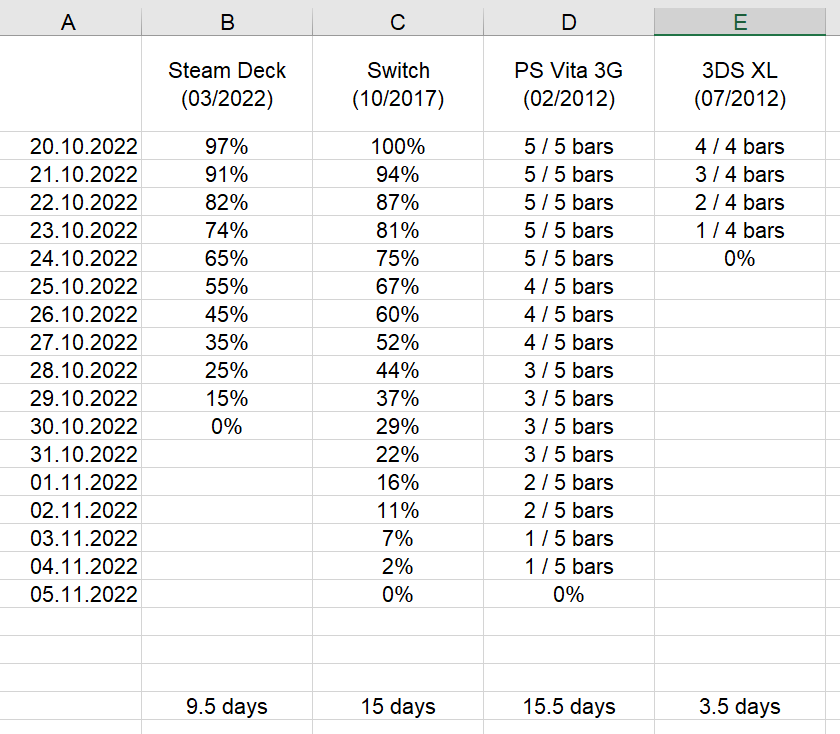Select column D header
840x734 pixels.
[569, 22]
